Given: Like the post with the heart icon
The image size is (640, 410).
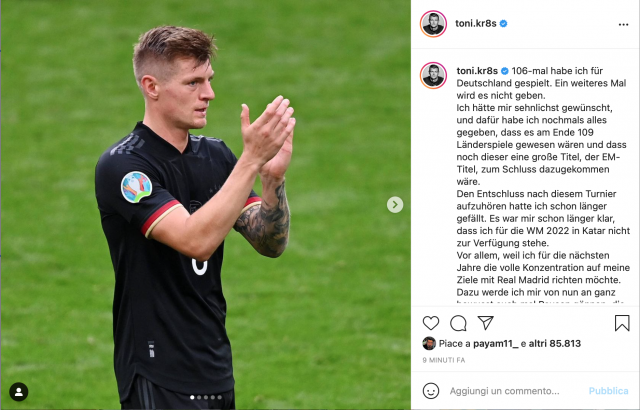Looking at the screenshot, I should coord(431,323).
